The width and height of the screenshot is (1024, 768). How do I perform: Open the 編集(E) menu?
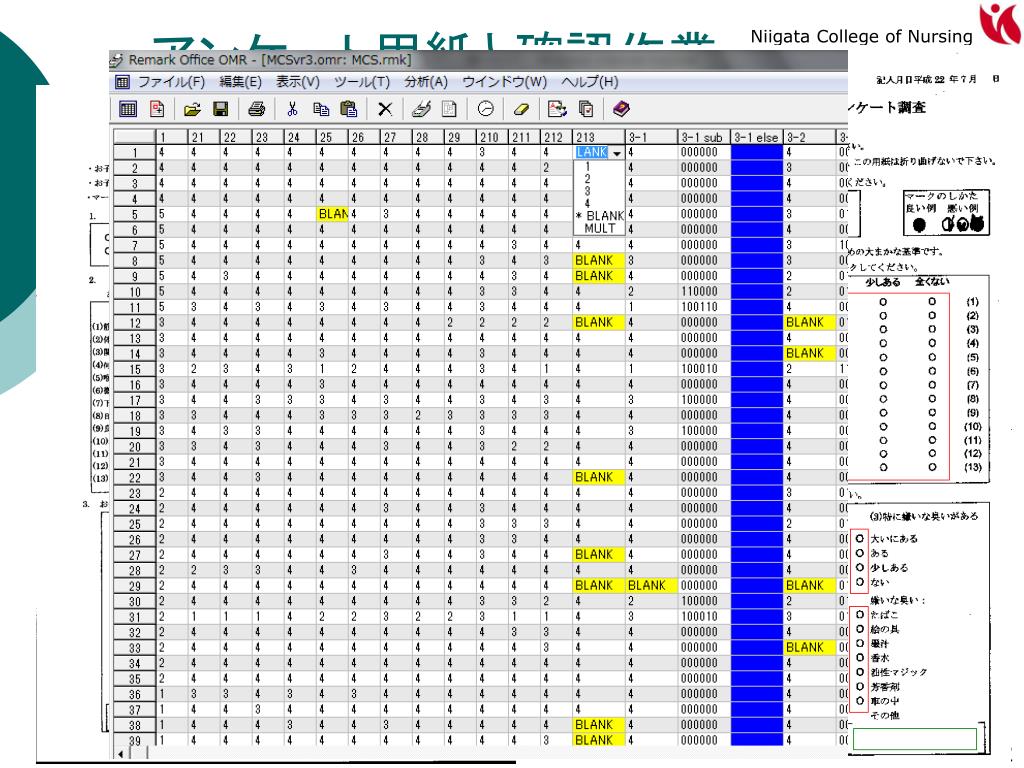pyautogui.click(x=240, y=82)
